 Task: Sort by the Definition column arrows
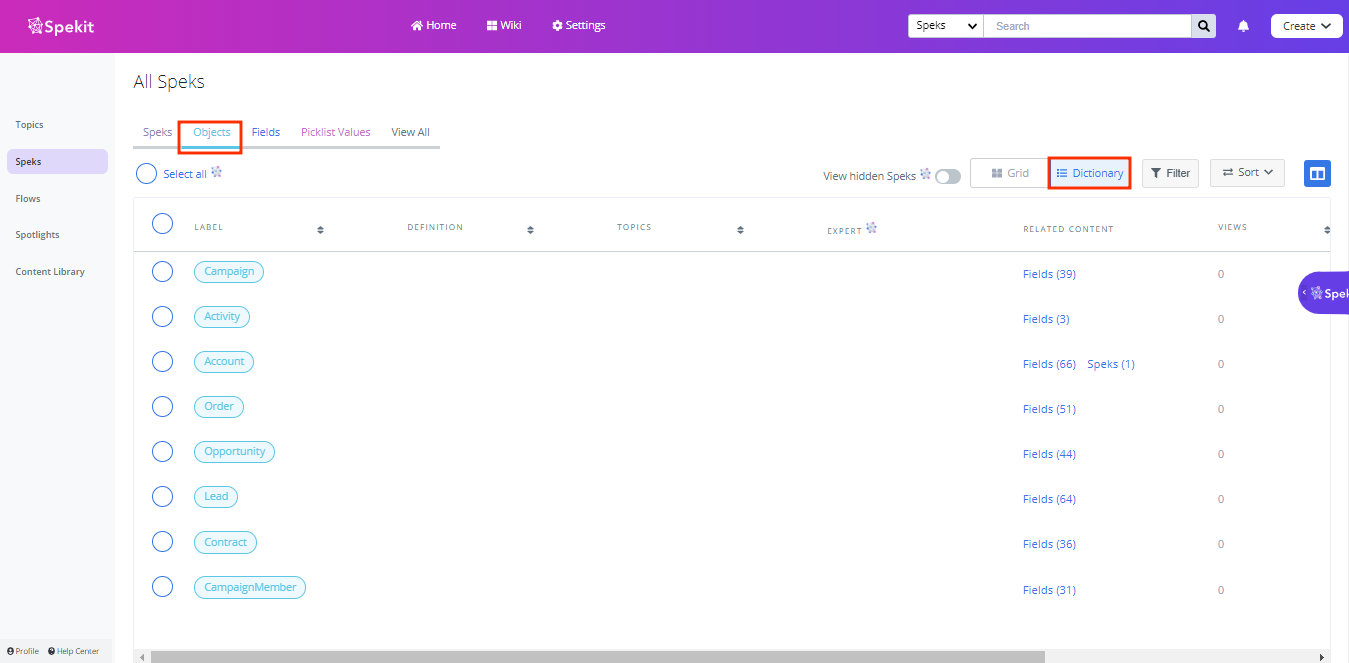pos(530,230)
